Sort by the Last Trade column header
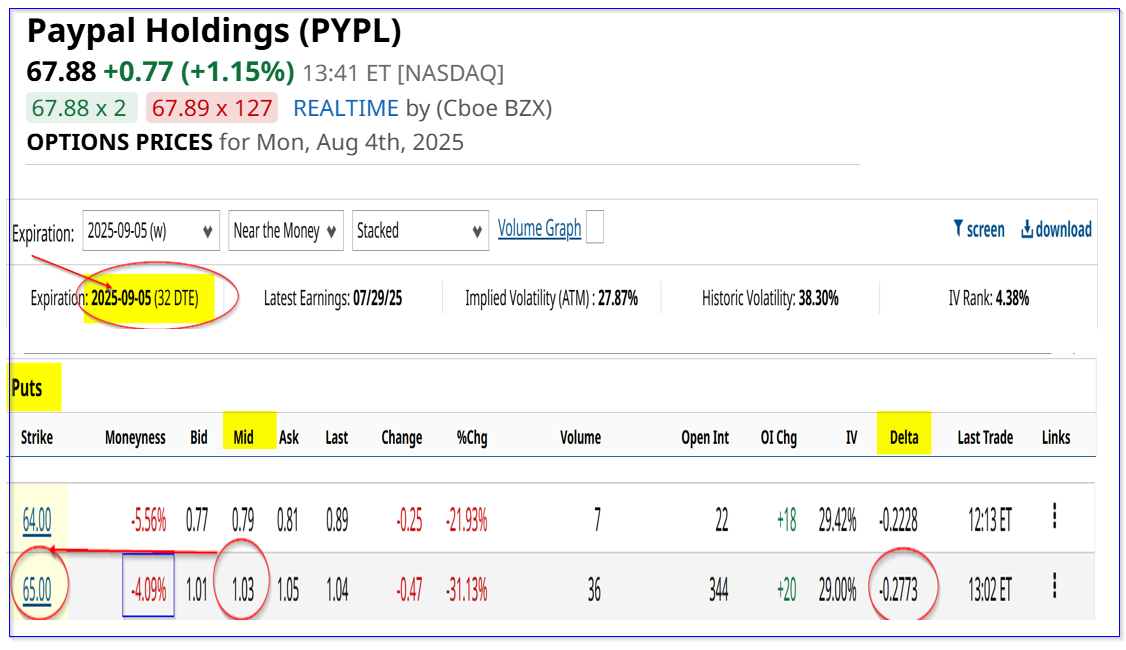The image size is (1126, 650). (x=985, y=437)
